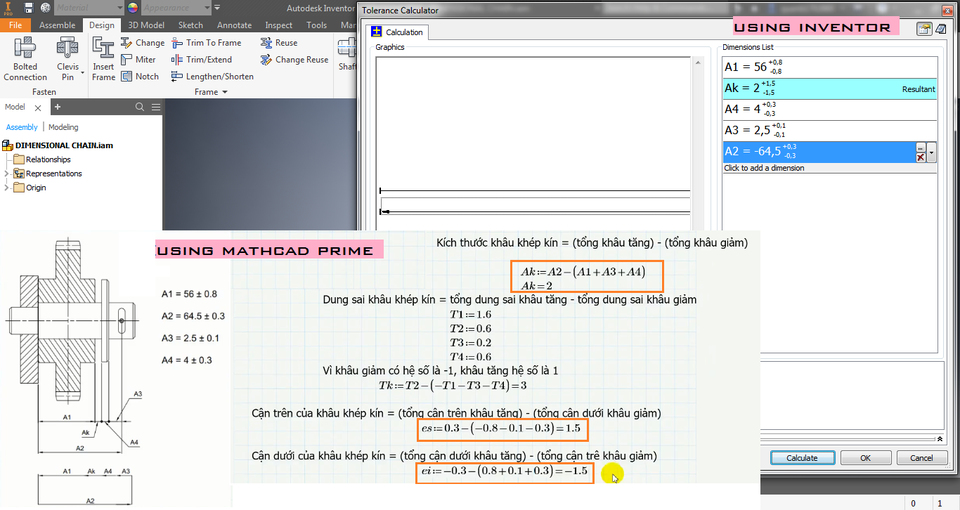This screenshot has width=960, height=510.
Task: Expand the Origin folder node
Action: tap(8, 187)
